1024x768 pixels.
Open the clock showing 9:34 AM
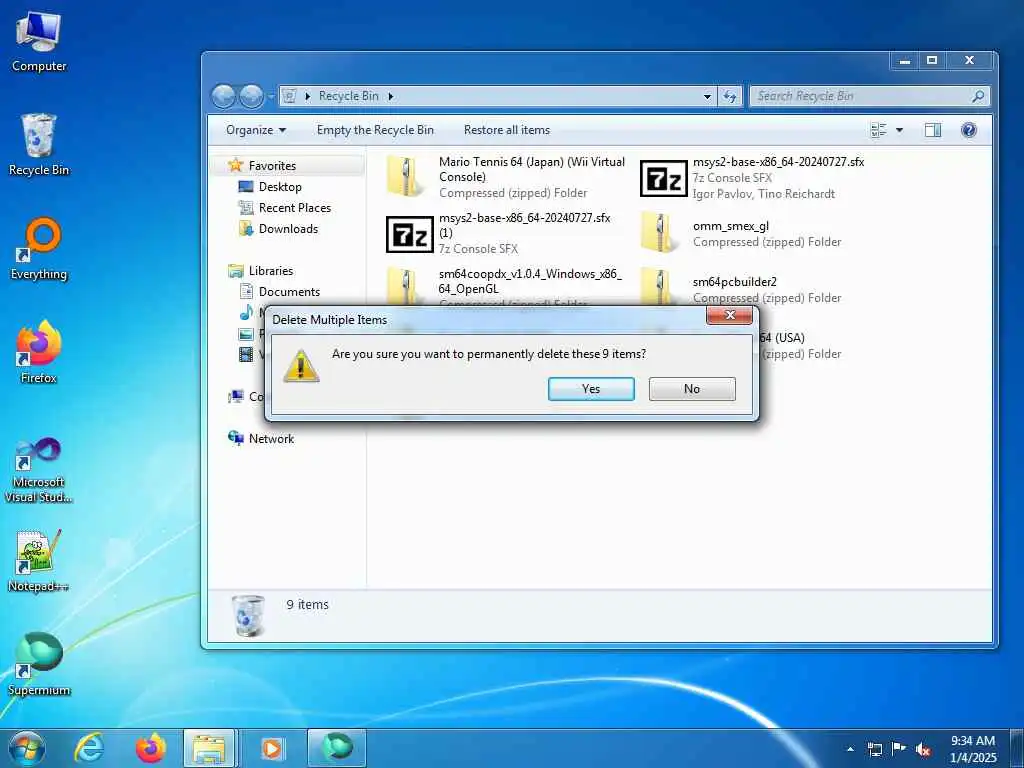[973, 749]
